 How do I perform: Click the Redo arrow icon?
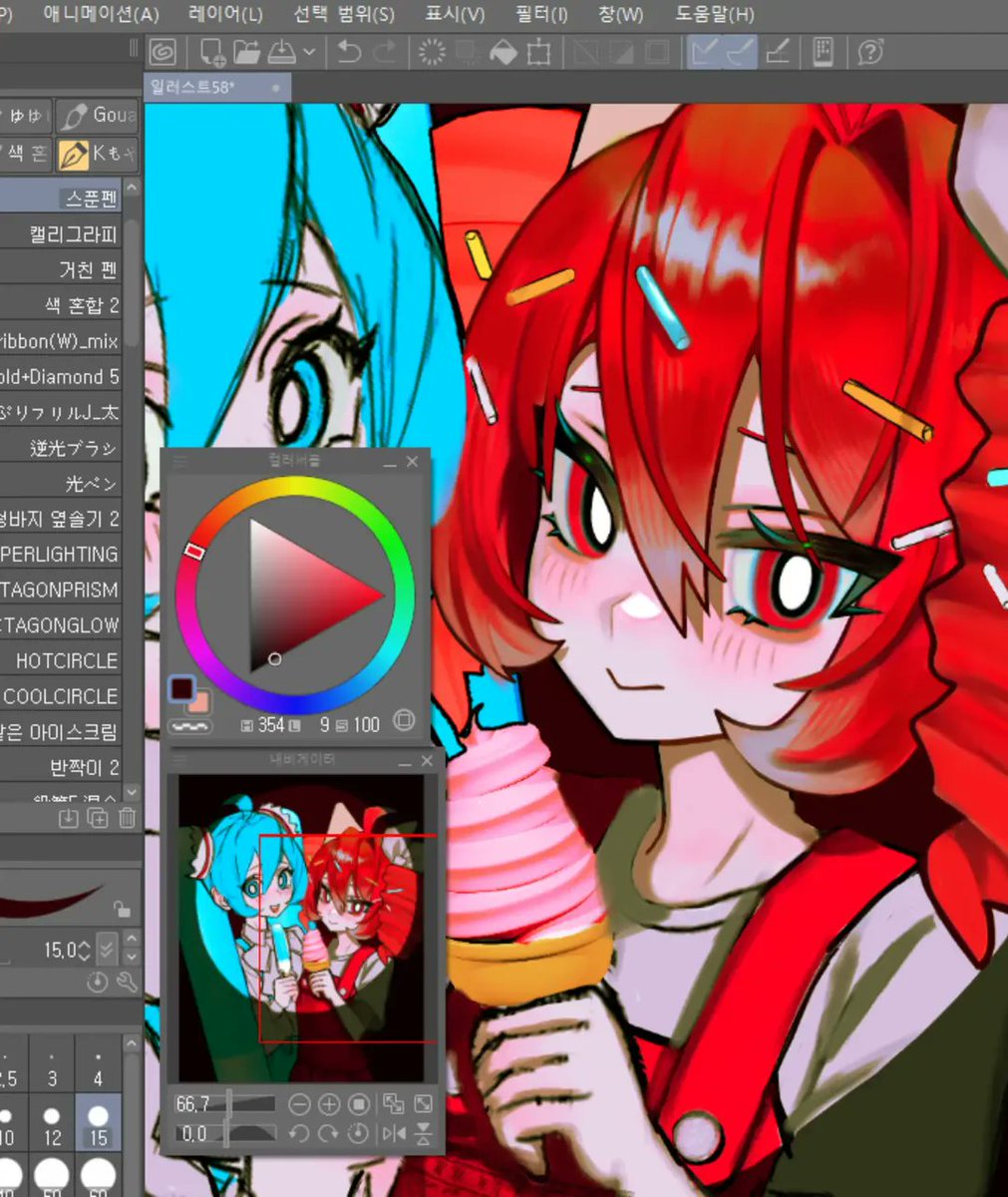coord(384,52)
